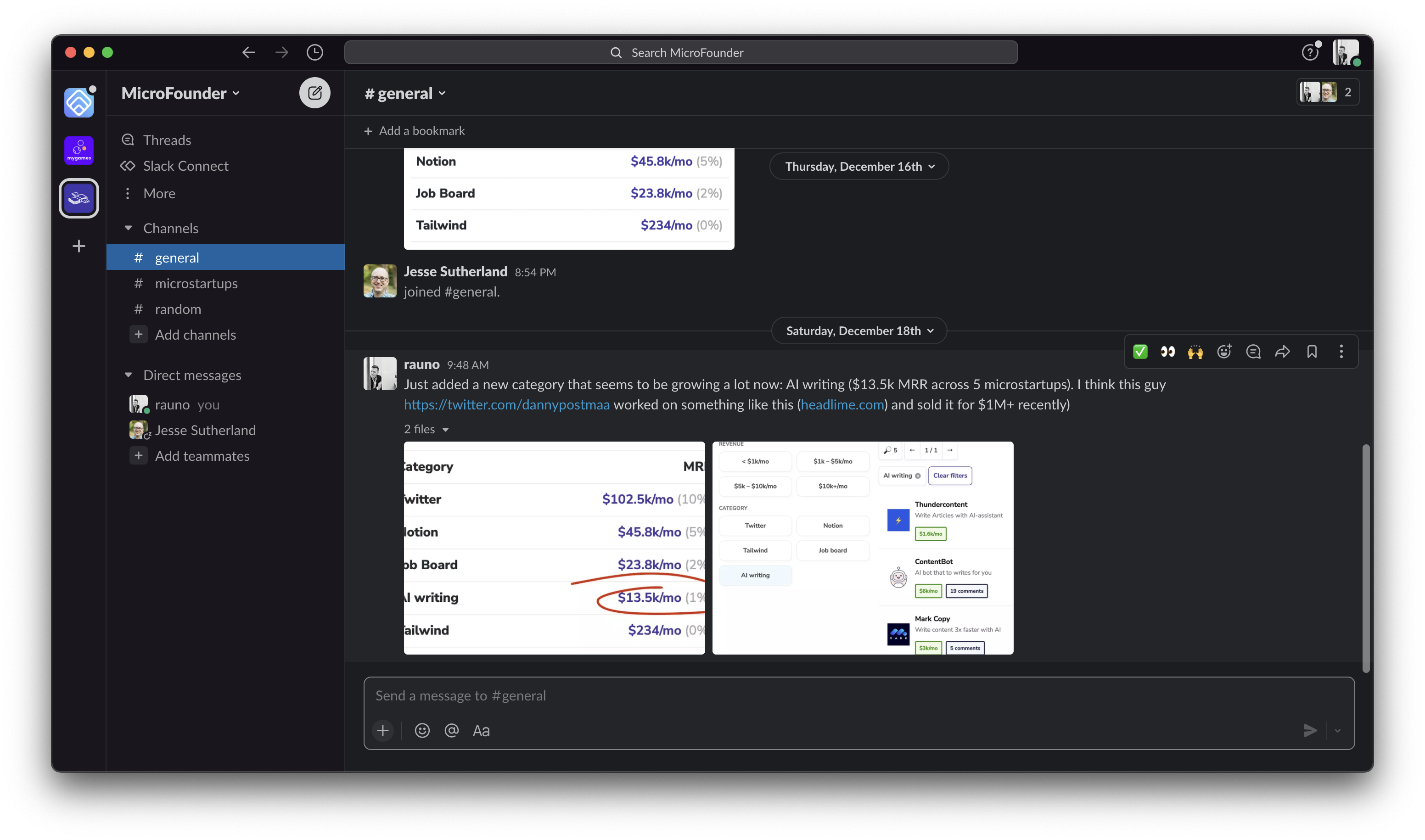The width and height of the screenshot is (1425, 840).
Task: Open the category MRR table screenshot
Action: pos(554,548)
